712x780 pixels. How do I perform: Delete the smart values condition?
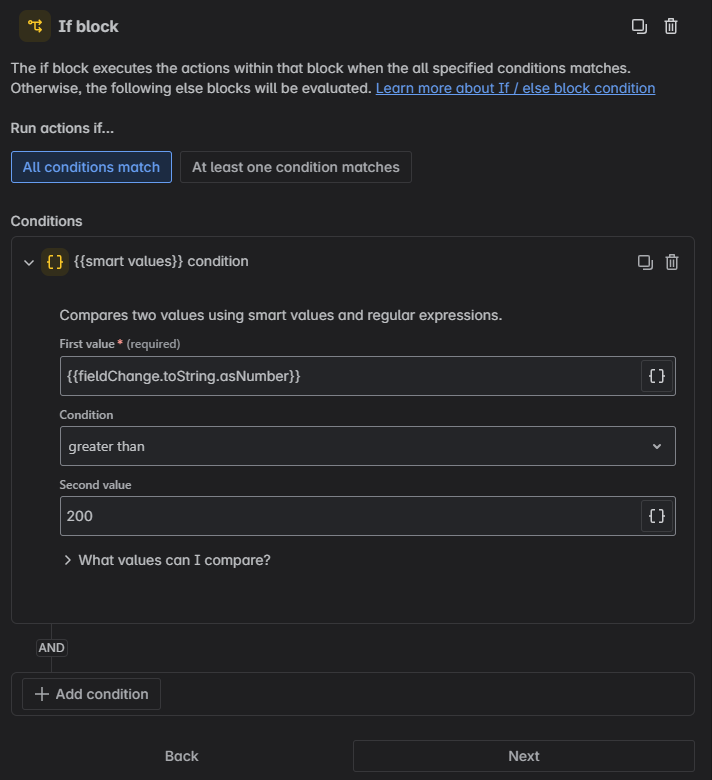pyautogui.click(x=672, y=262)
